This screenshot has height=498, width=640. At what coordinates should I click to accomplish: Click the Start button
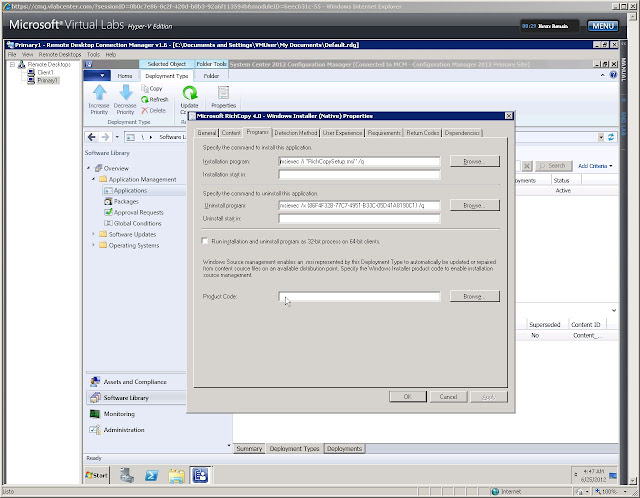click(x=97, y=475)
